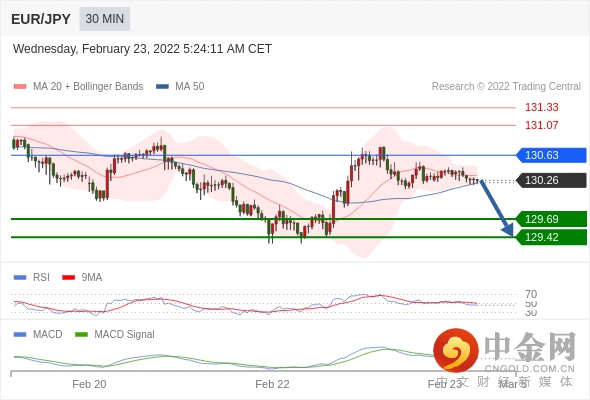Click the 130.26 current price tag
The image size is (590, 400).
[551, 180]
